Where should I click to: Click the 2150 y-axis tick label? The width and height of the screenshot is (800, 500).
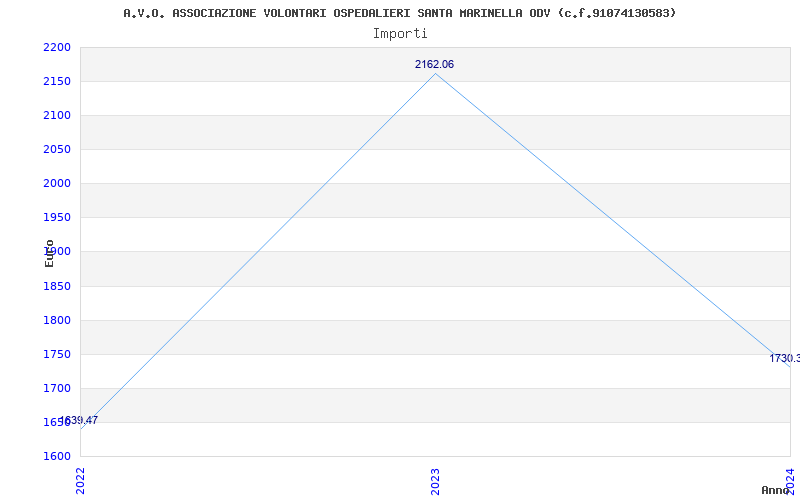click(57, 82)
